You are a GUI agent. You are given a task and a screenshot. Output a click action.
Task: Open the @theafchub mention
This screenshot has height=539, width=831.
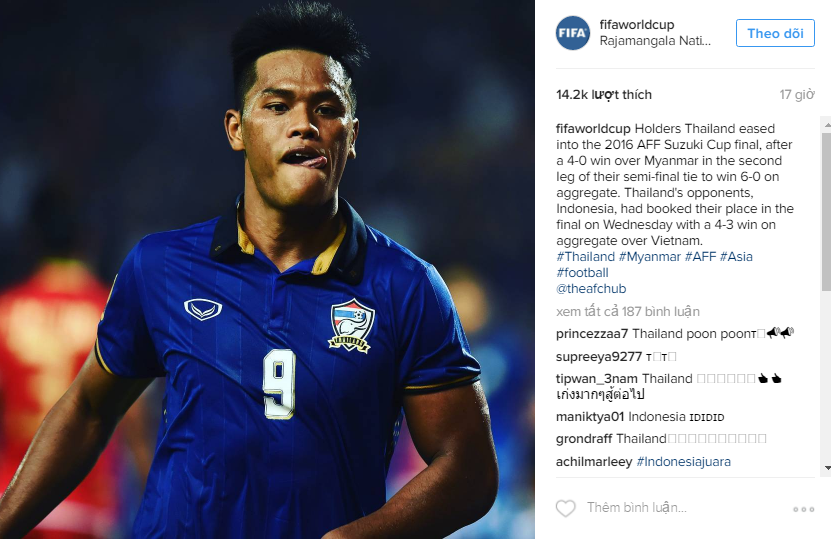click(591, 289)
